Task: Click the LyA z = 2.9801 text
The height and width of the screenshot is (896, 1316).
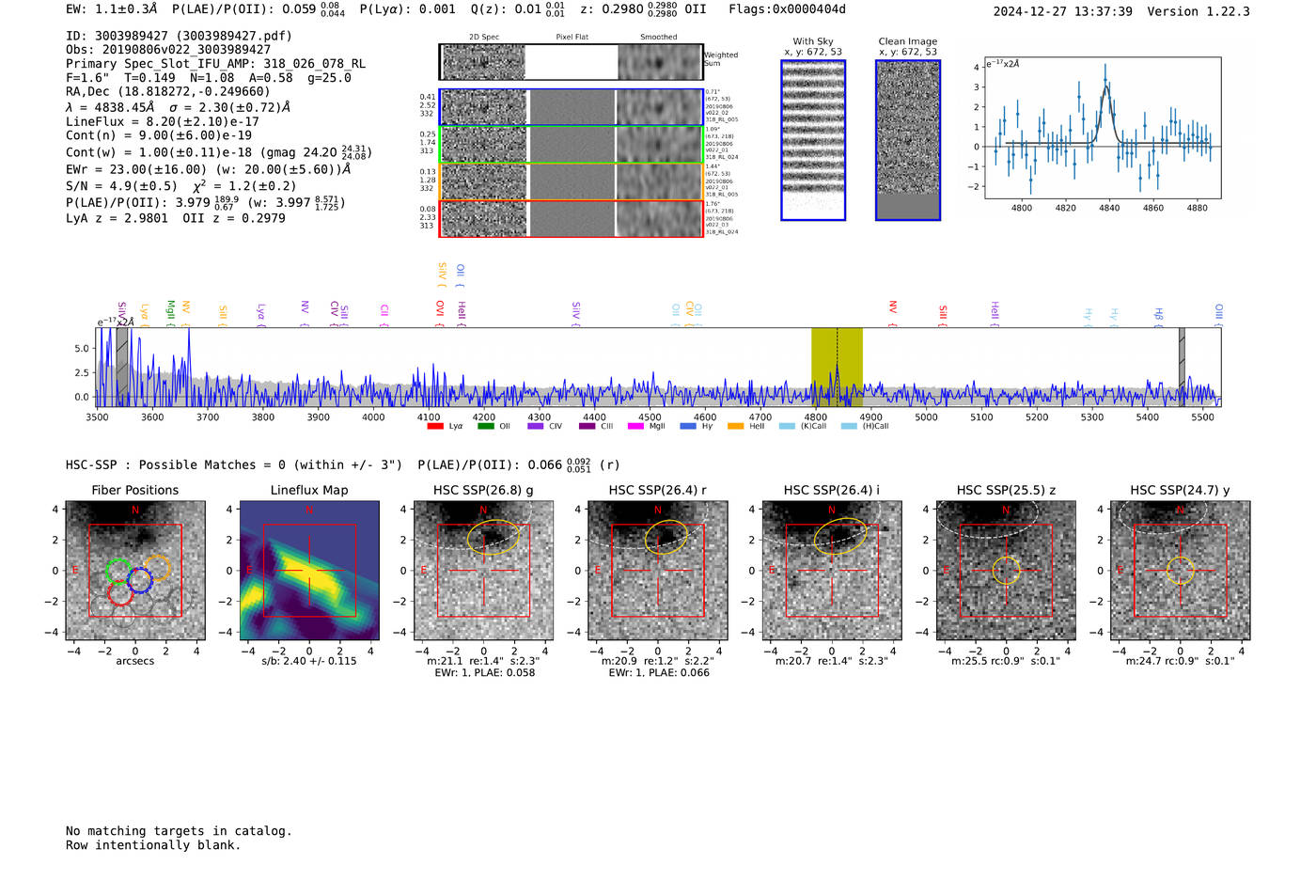Action: point(117,218)
